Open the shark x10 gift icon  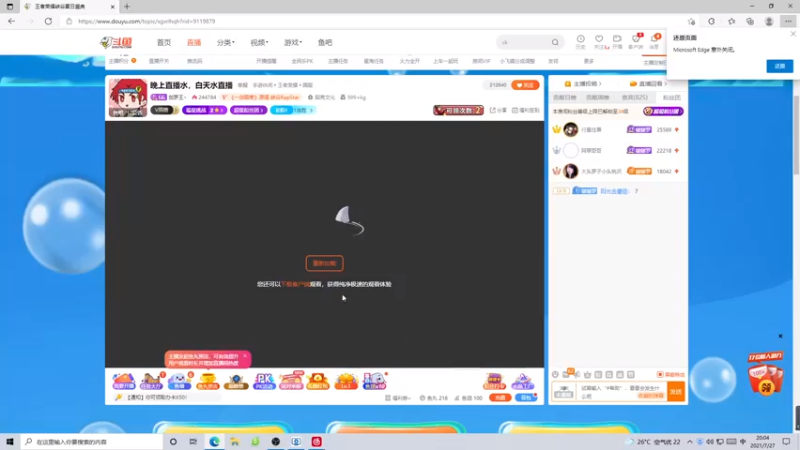coord(374,381)
